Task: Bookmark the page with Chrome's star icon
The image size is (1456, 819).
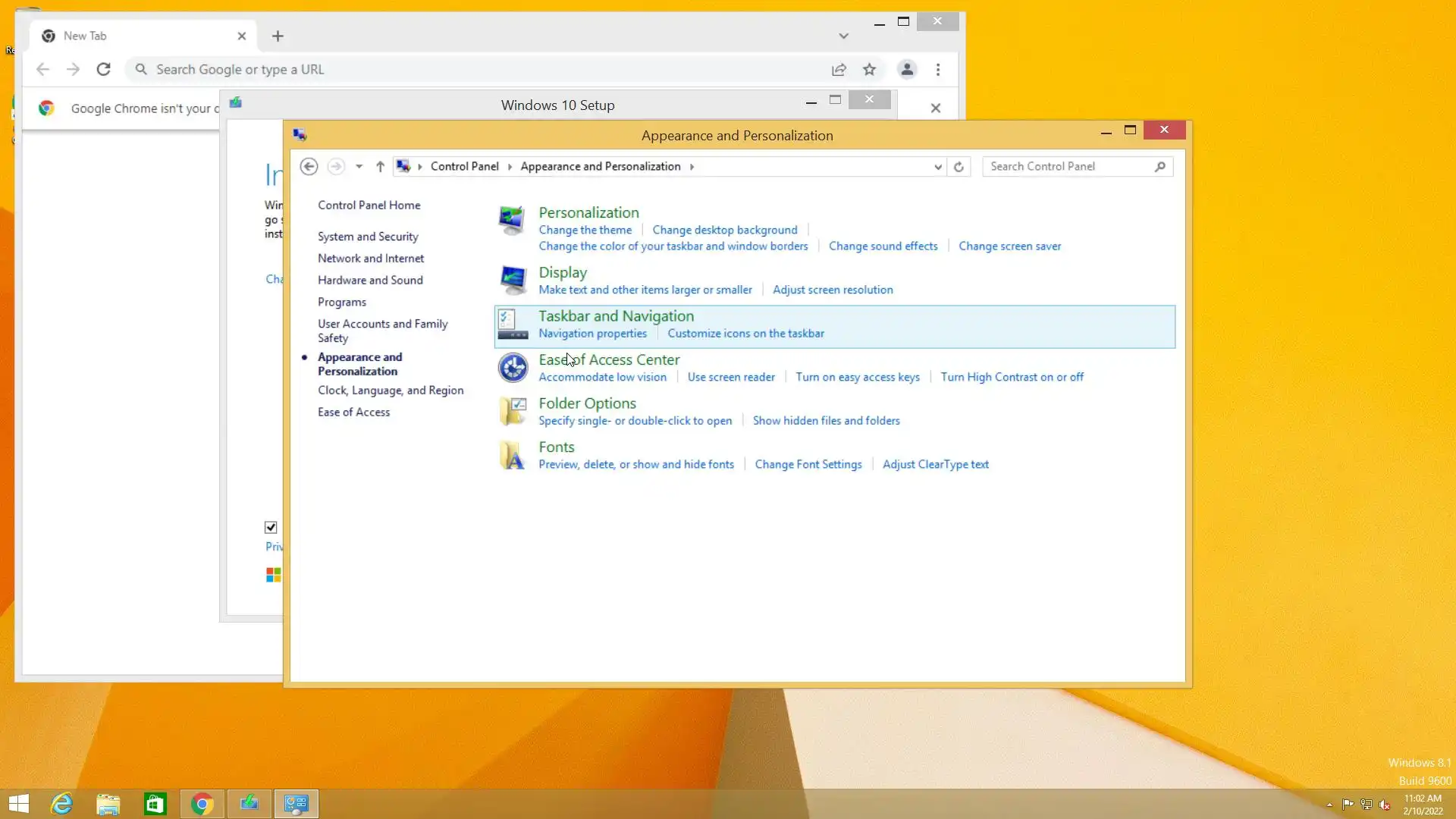Action: (869, 70)
